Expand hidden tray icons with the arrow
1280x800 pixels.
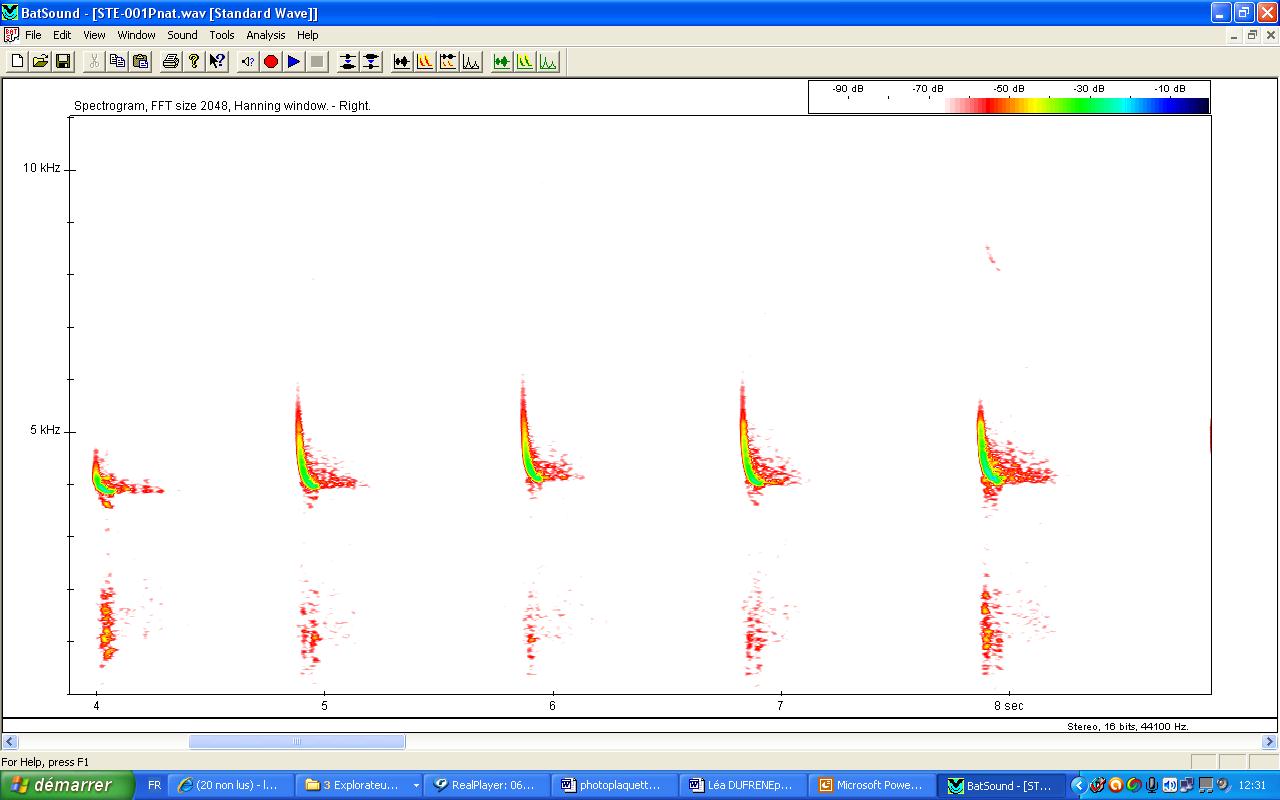coord(1079,785)
